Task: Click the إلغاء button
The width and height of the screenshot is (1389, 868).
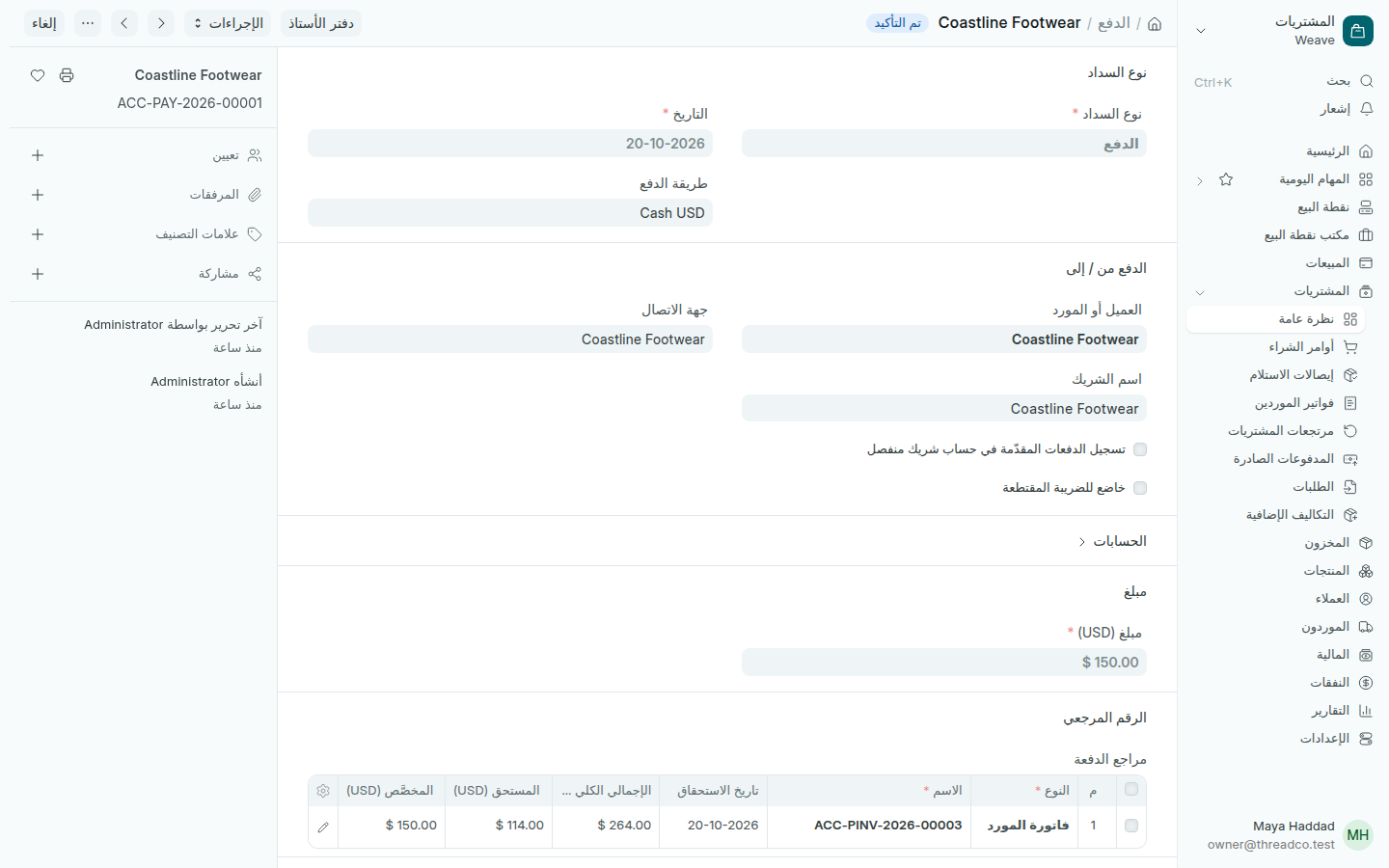Action: pyautogui.click(x=44, y=23)
